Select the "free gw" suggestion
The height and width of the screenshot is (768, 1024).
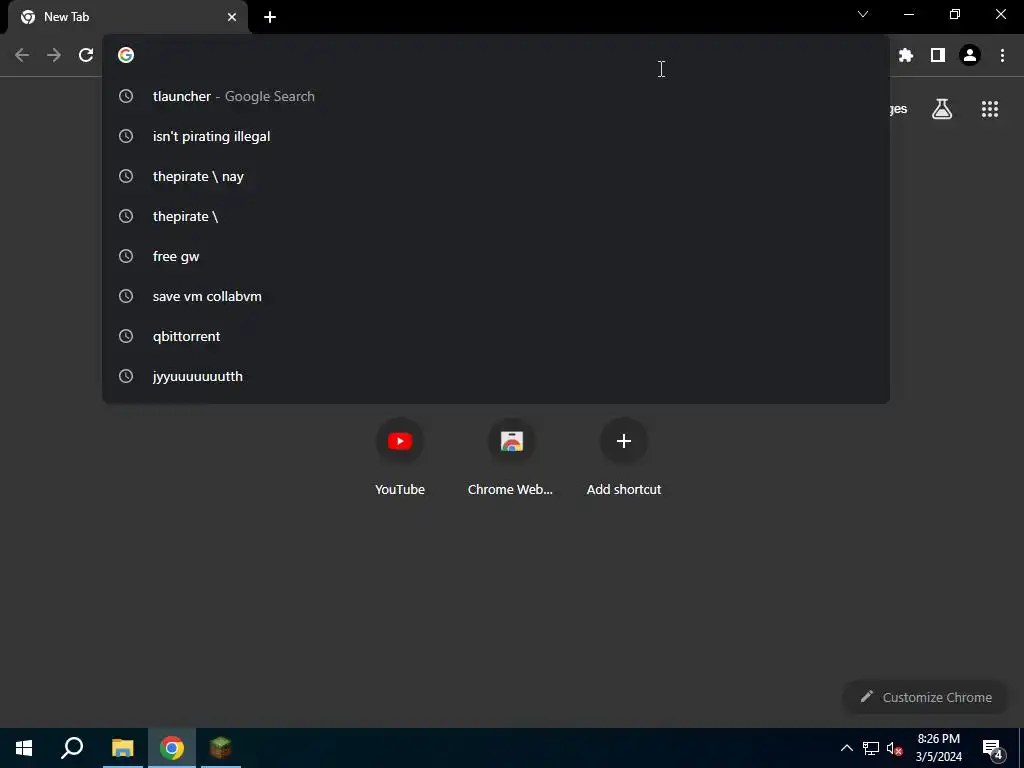(x=496, y=256)
